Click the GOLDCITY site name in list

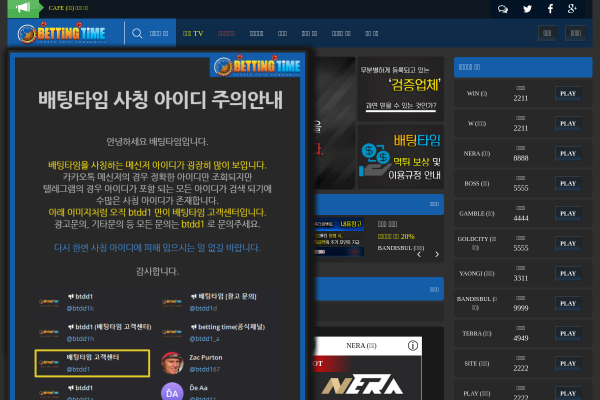coord(476,243)
